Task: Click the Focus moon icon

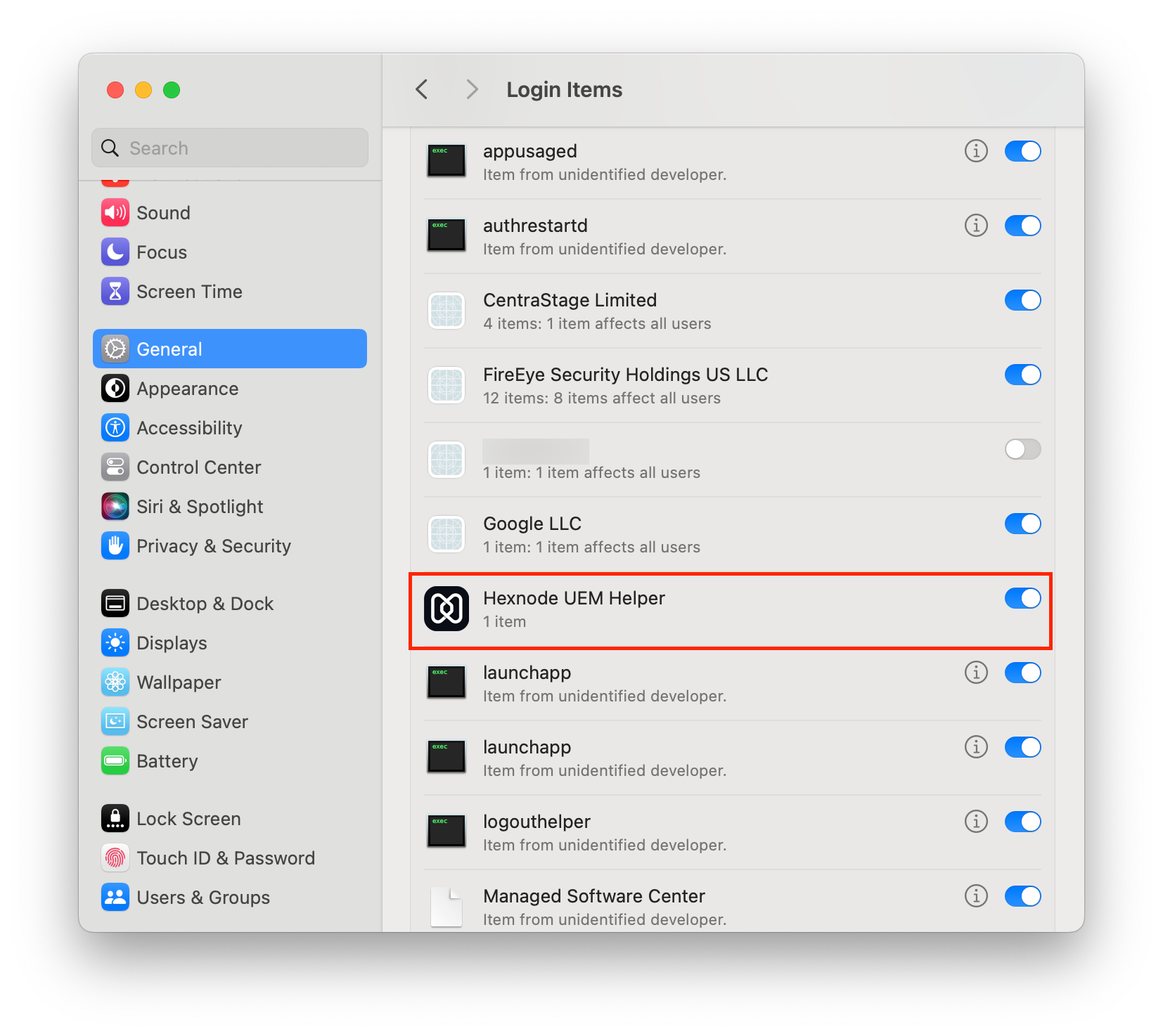Action: pos(115,252)
